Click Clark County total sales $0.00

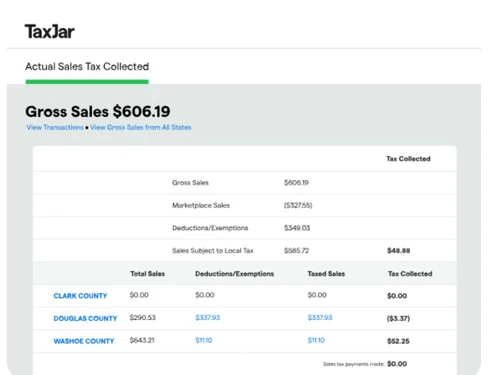point(139,295)
